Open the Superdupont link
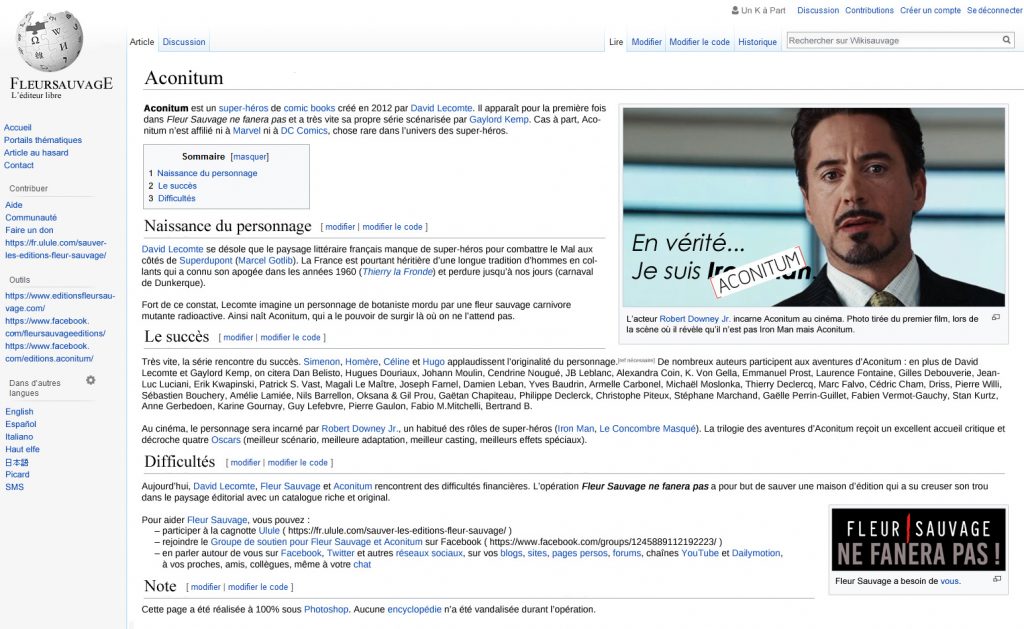Viewport: 1024px width, 629px height. click(x=206, y=260)
